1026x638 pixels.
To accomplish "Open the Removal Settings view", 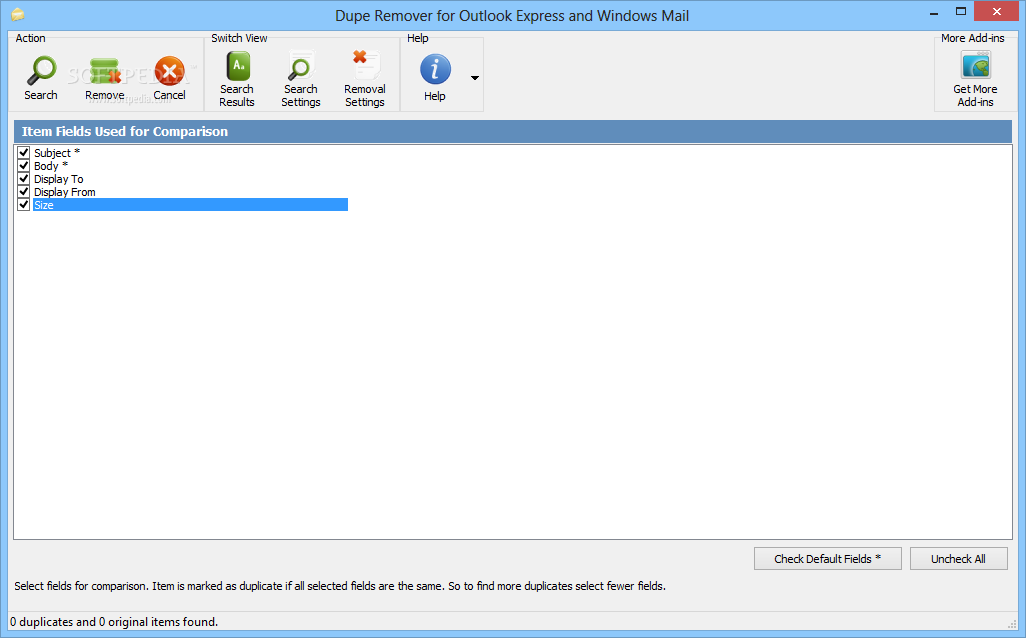I will [x=364, y=79].
